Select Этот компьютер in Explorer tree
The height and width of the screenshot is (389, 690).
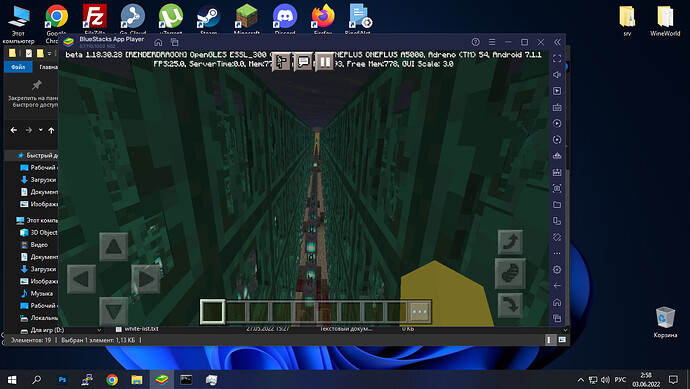[x=37, y=220]
